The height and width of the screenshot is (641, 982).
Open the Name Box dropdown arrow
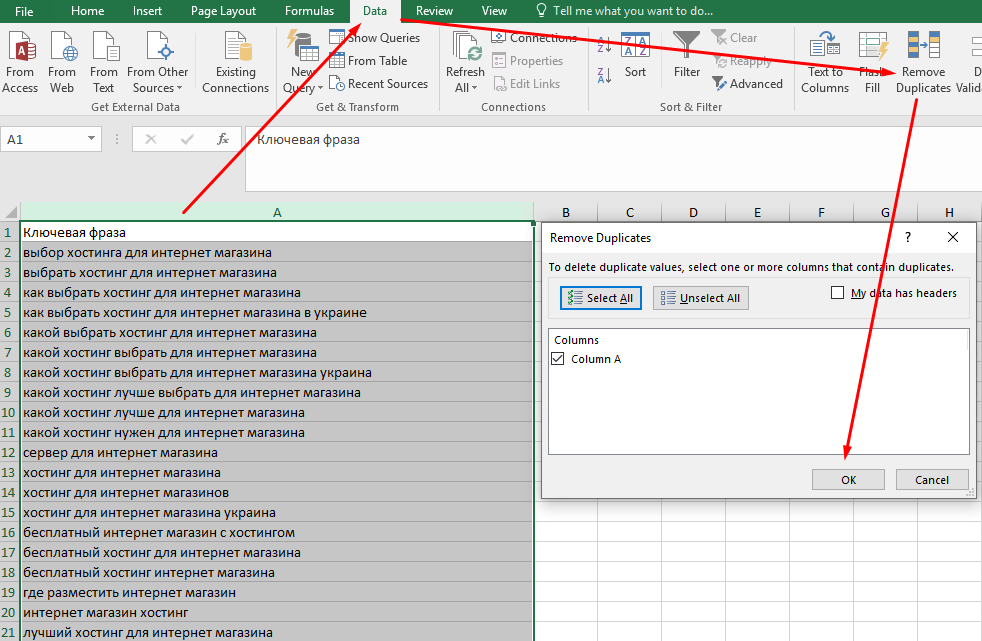point(91,138)
